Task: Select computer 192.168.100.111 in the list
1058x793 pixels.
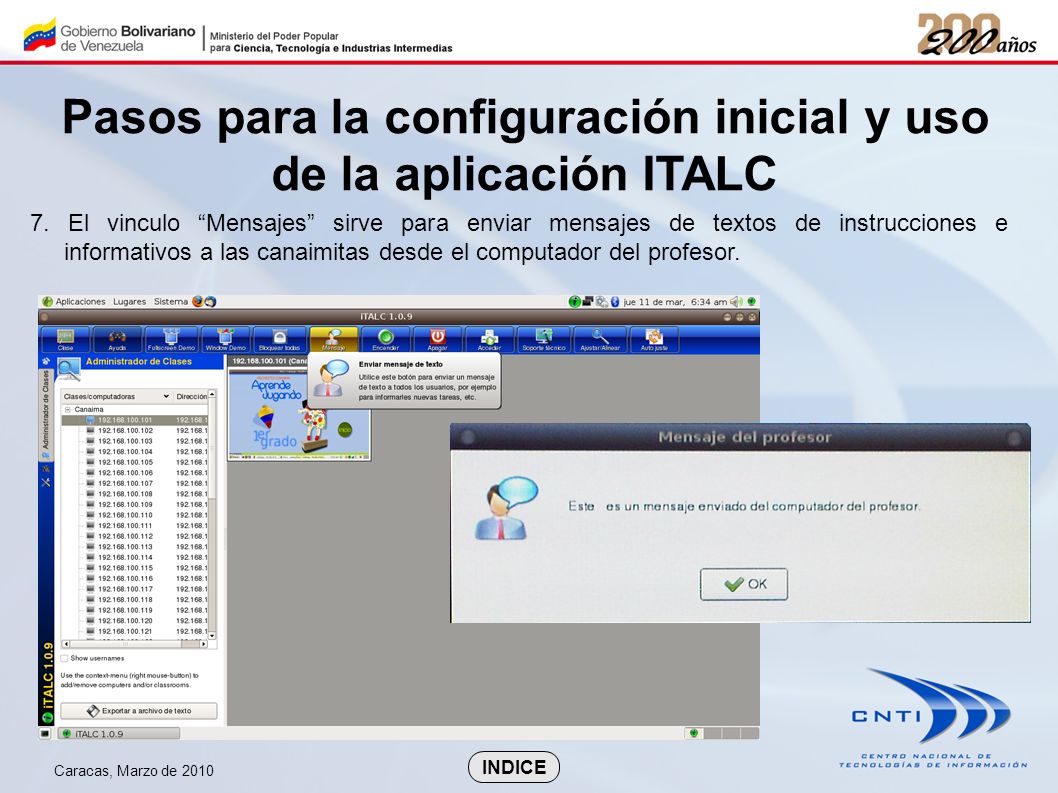Action: [x=135, y=526]
